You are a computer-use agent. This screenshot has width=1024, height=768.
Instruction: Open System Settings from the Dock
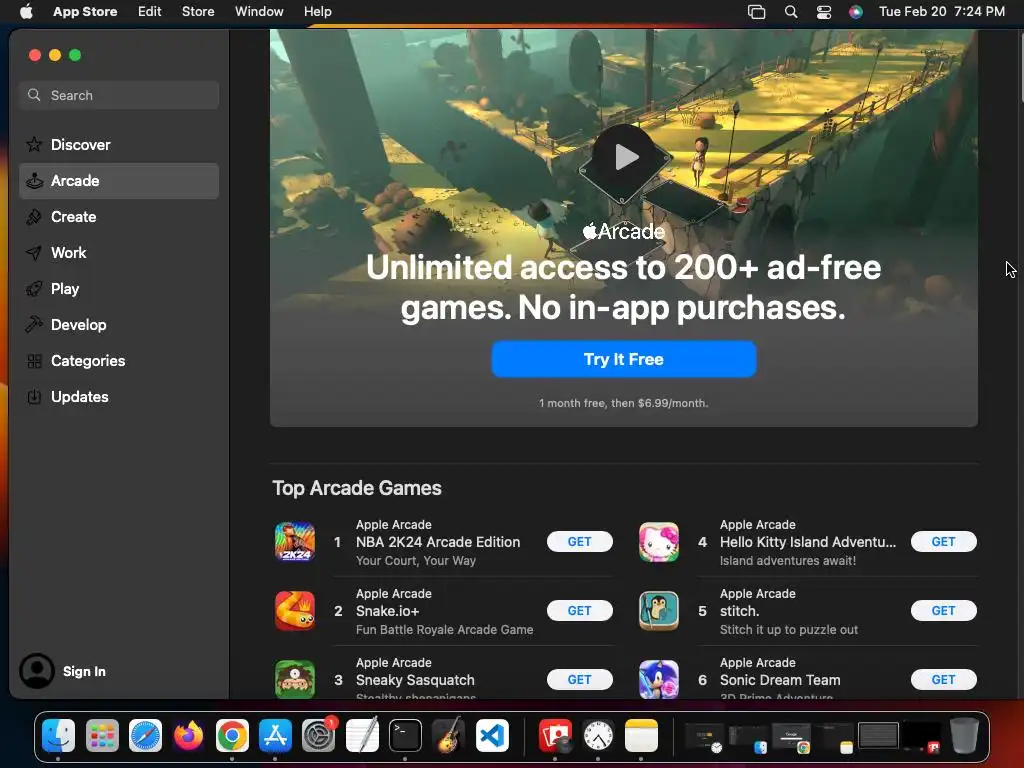[319, 735]
